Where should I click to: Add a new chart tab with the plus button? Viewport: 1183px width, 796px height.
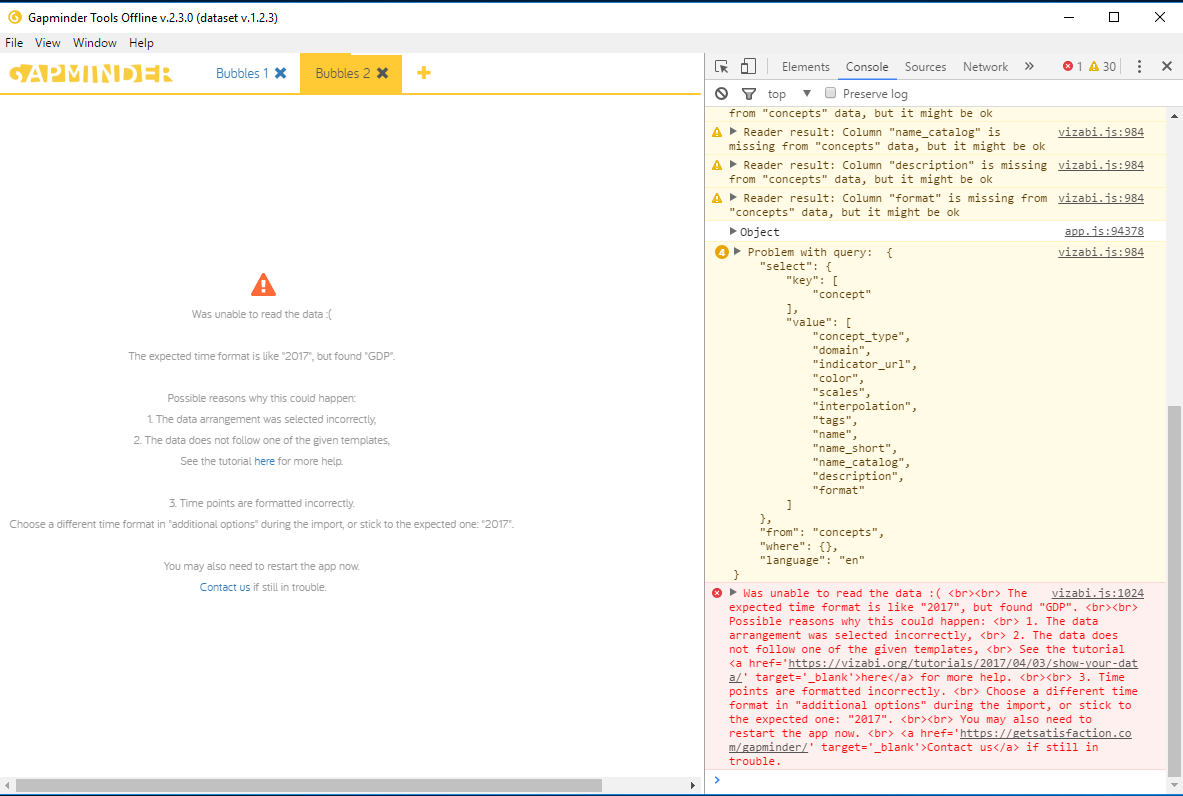(x=423, y=73)
